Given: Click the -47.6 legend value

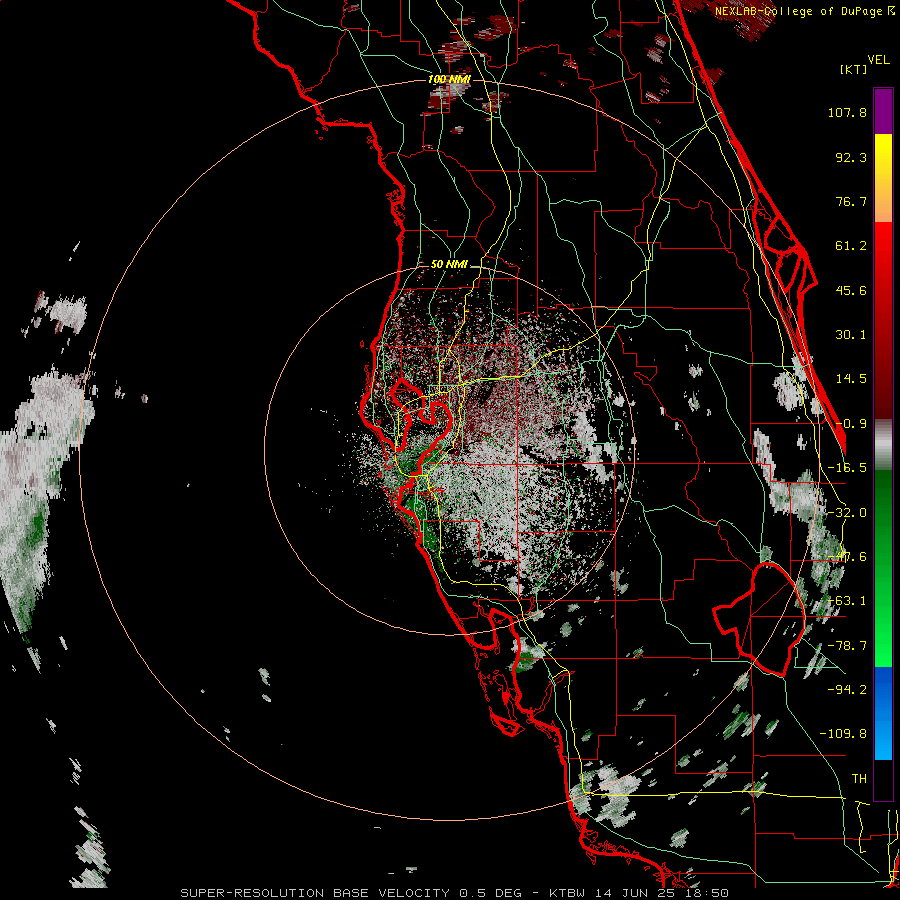Looking at the screenshot, I should (847, 557).
